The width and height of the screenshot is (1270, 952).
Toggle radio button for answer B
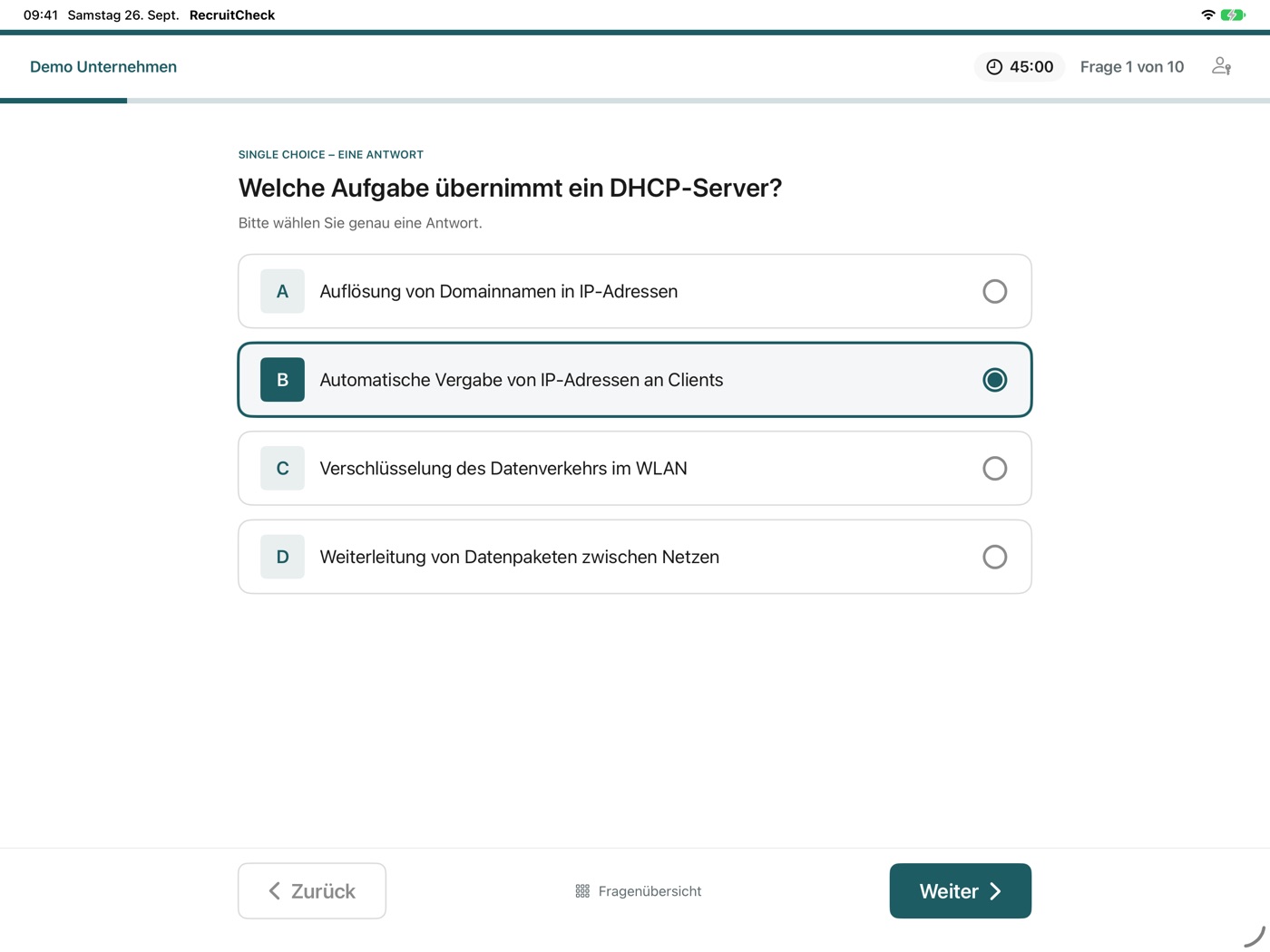[994, 380]
